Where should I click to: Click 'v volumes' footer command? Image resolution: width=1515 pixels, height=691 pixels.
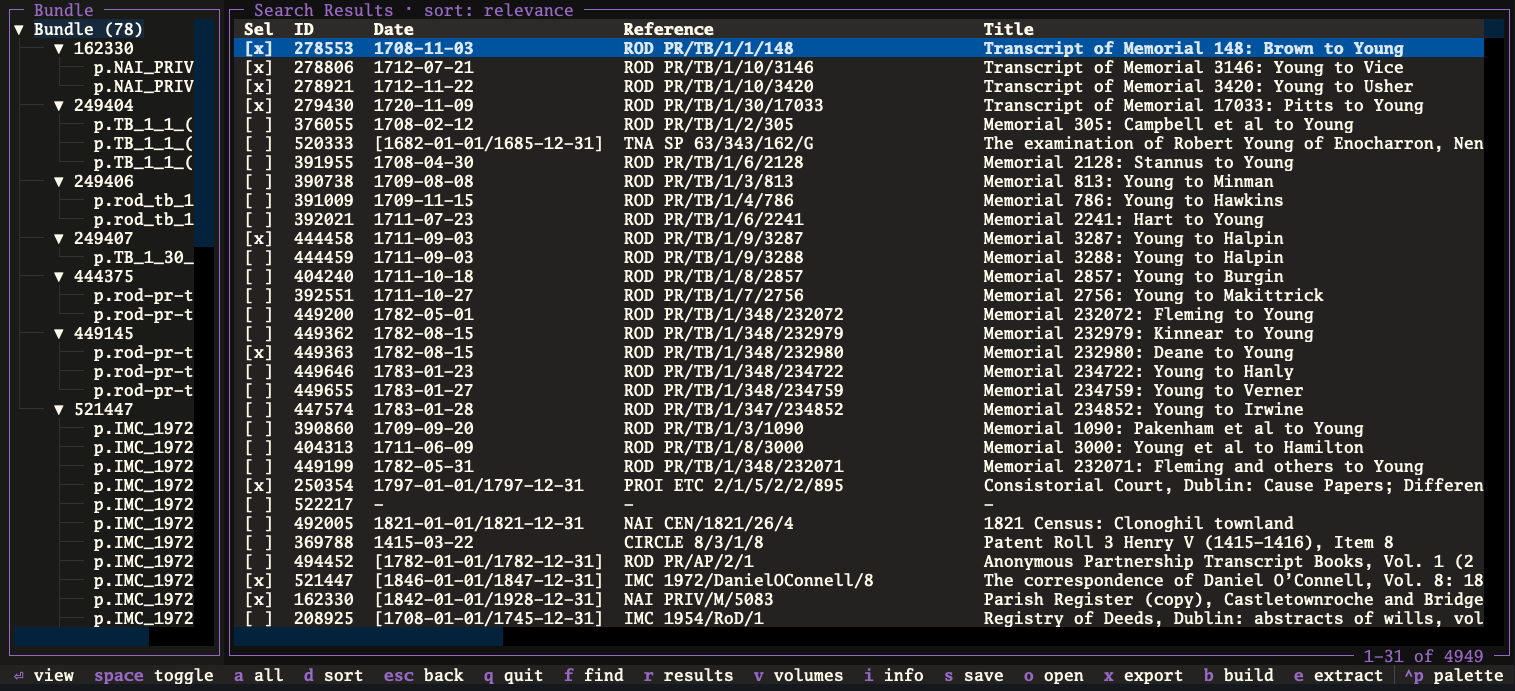799,675
